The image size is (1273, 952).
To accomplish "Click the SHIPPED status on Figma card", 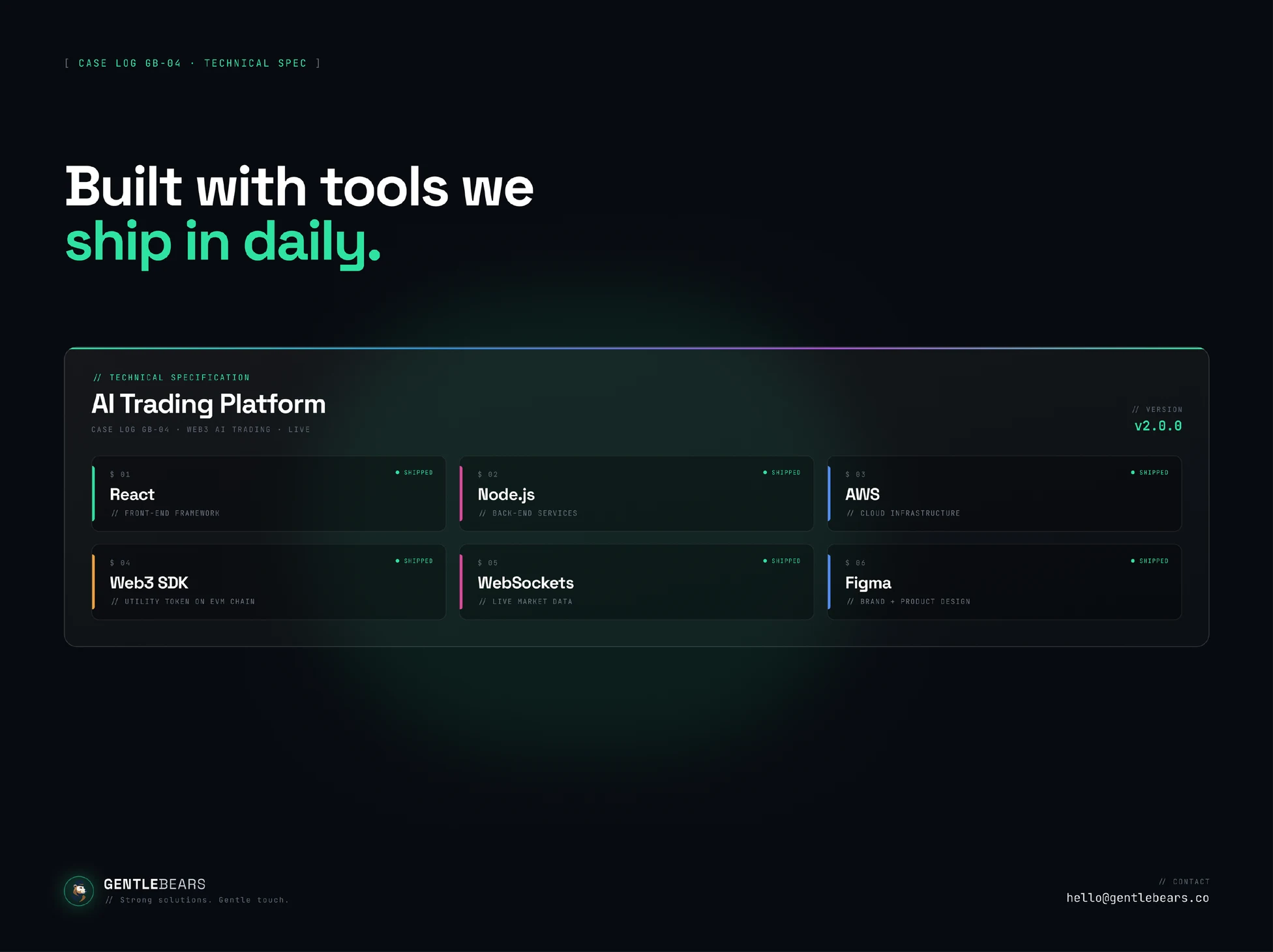I will pos(1150,561).
